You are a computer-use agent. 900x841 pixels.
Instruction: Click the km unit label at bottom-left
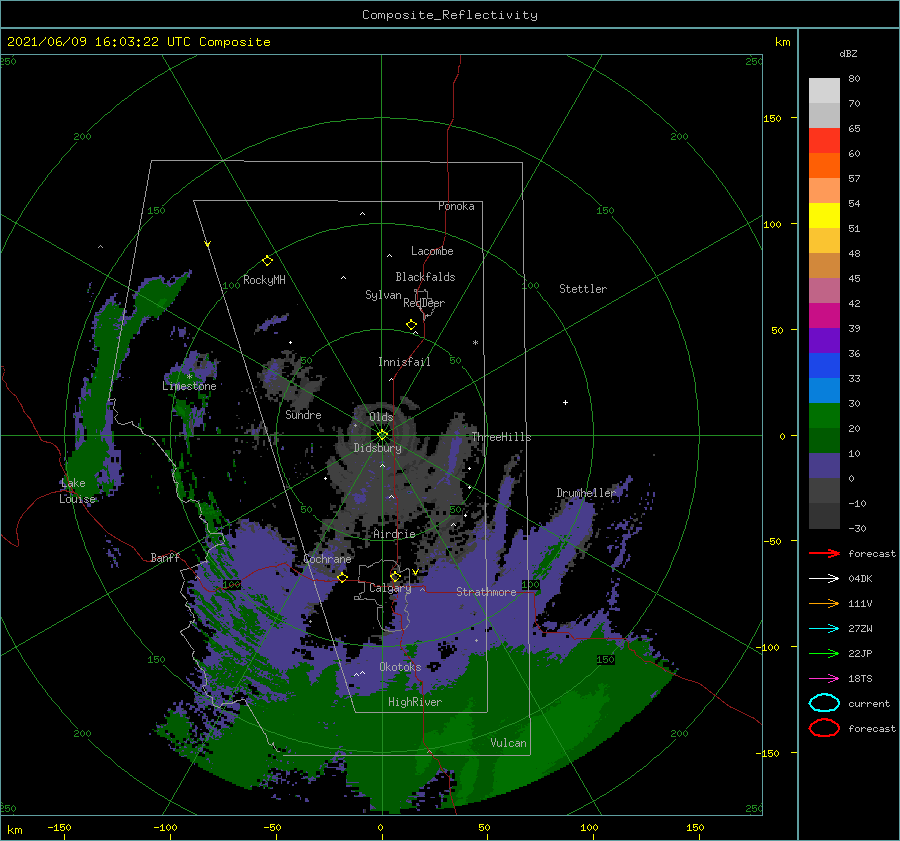point(14,830)
